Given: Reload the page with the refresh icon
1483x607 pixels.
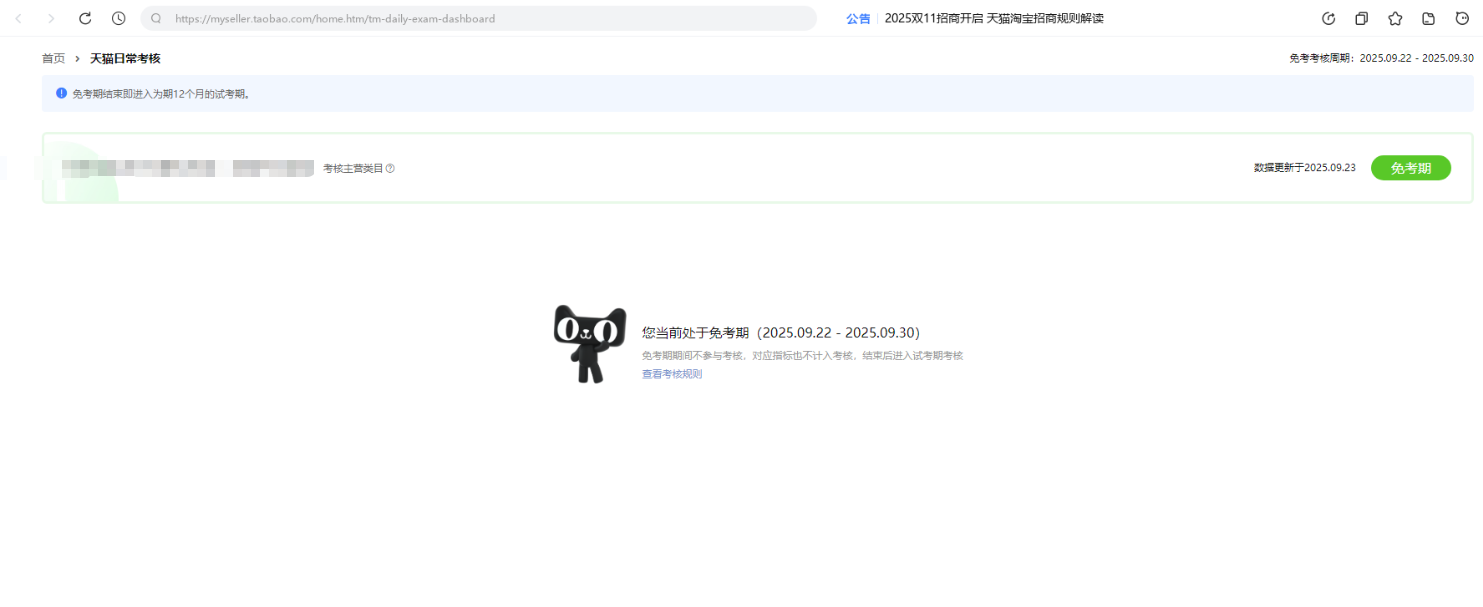Looking at the screenshot, I should click(x=85, y=18).
